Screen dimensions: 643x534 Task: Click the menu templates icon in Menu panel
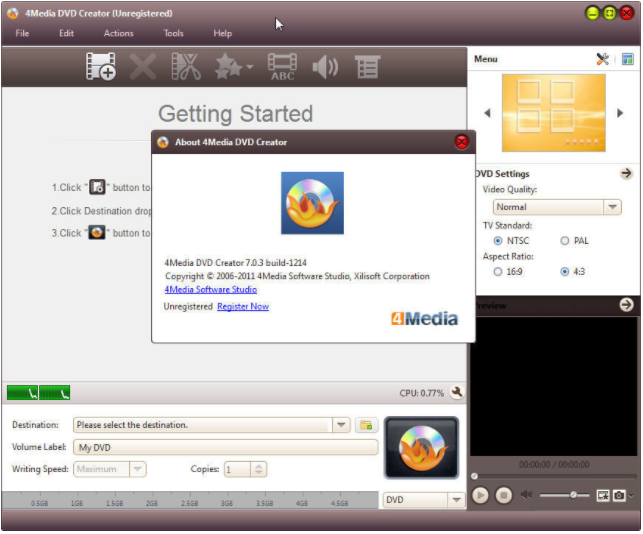[x=628, y=59]
